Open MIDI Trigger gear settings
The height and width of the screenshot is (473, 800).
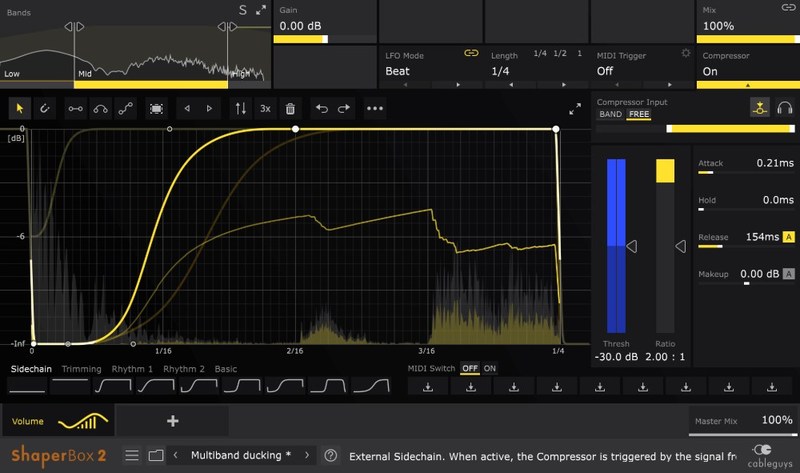point(685,53)
